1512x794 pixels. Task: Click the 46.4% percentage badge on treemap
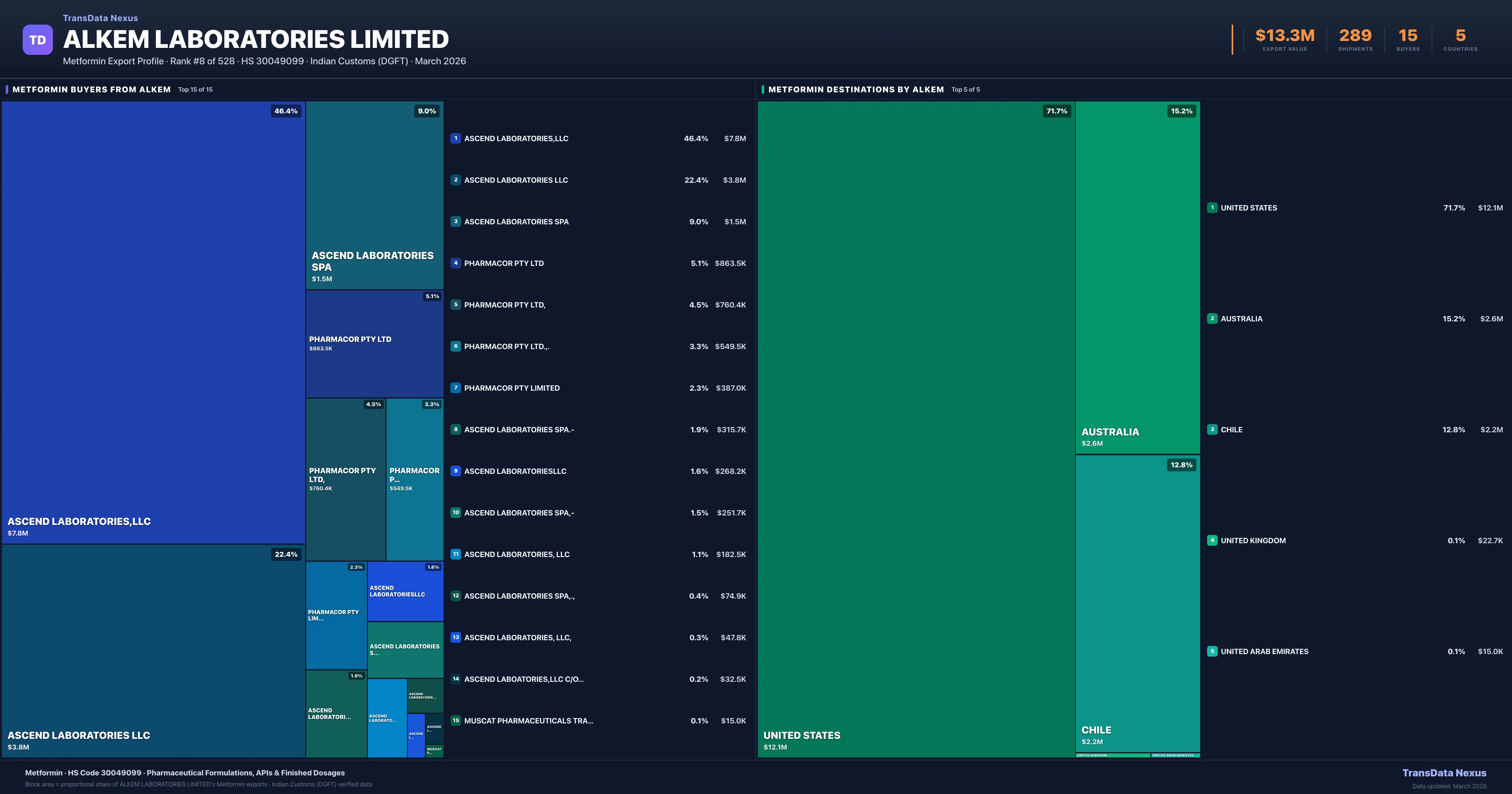(x=286, y=111)
